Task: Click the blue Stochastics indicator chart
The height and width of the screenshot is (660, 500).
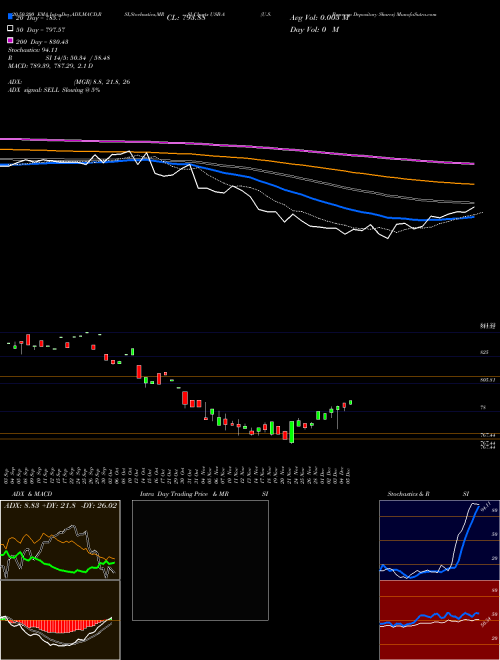Action: (439, 540)
